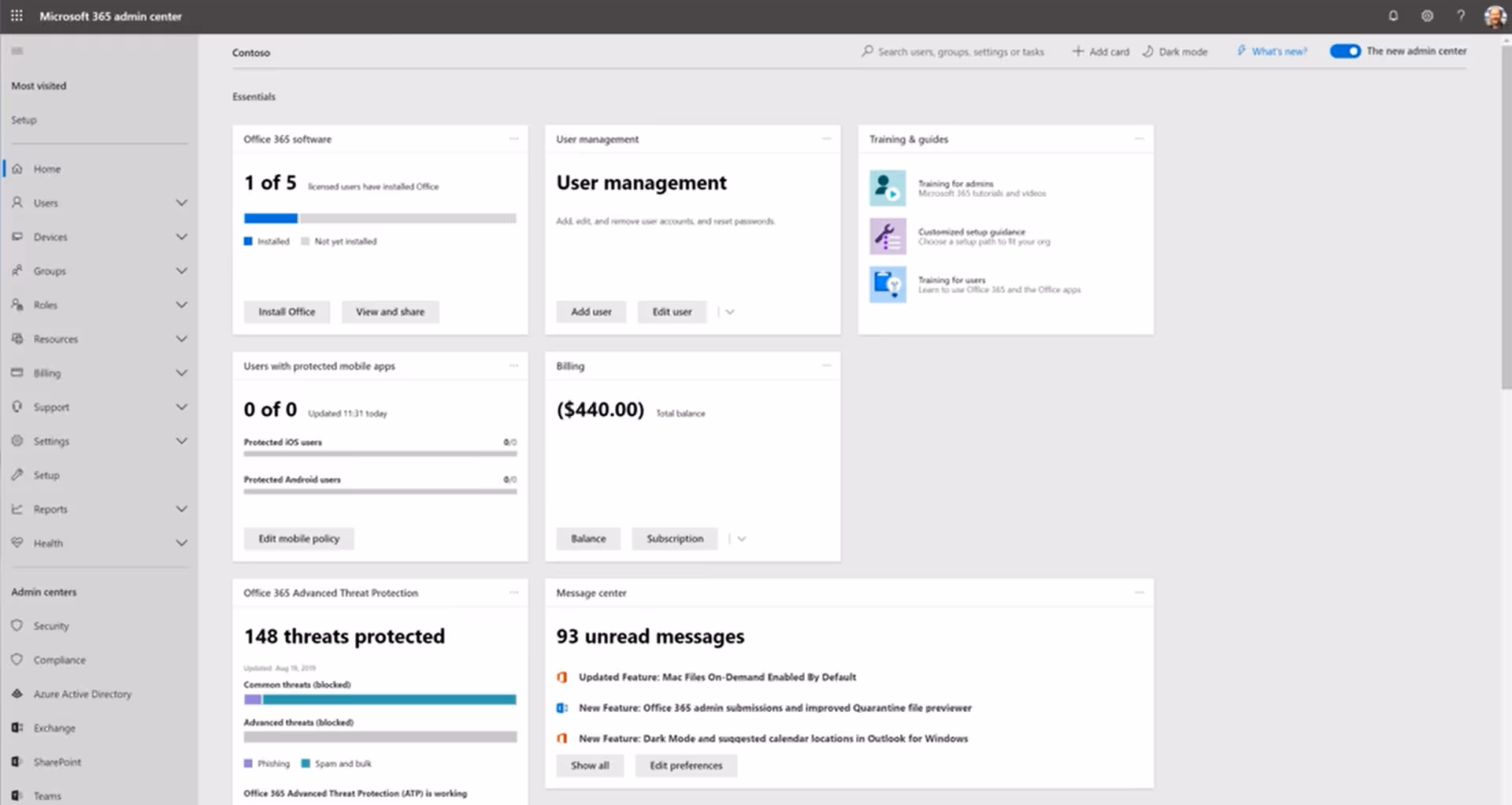This screenshot has width=1512, height=805.
Task: Click the Setup wrench icon in sidebar
Action: coord(17,475)
